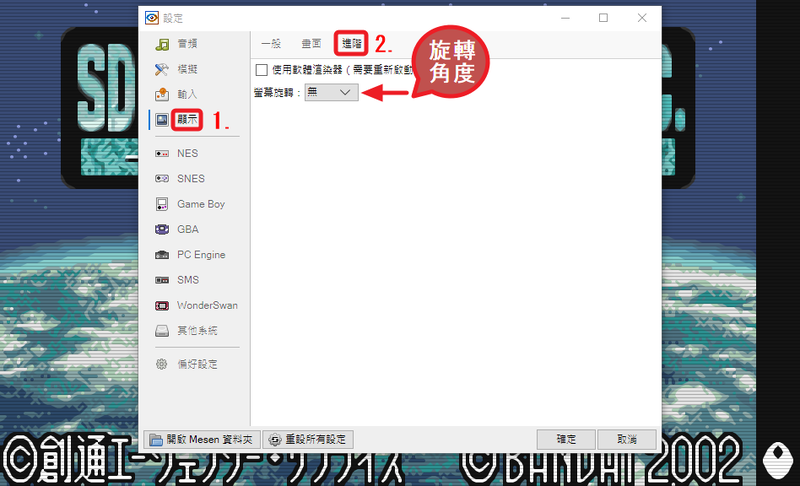Maximize the settings window

click(604, 18)
